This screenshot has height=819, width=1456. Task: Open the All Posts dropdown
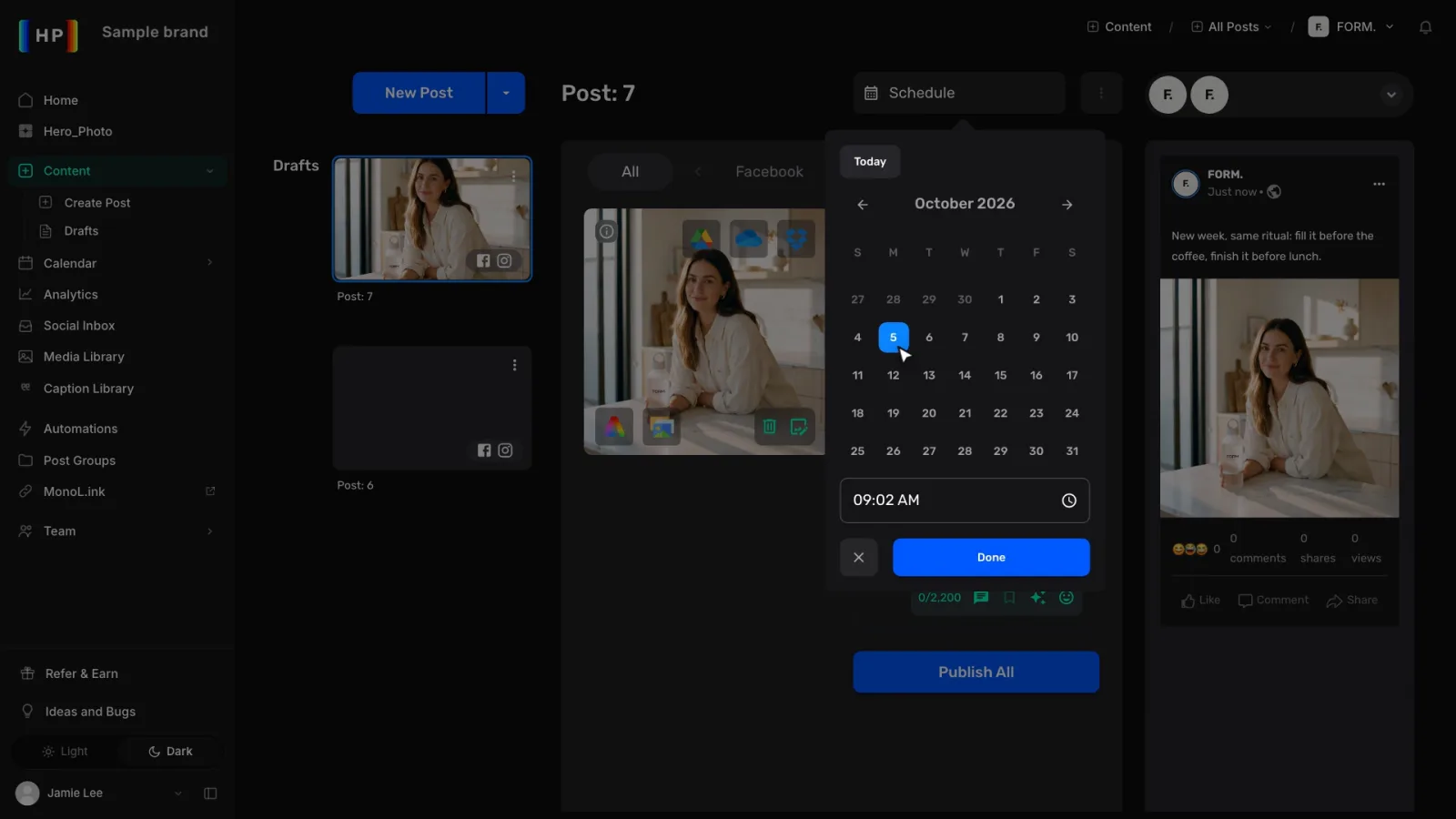click(1232, 27)
